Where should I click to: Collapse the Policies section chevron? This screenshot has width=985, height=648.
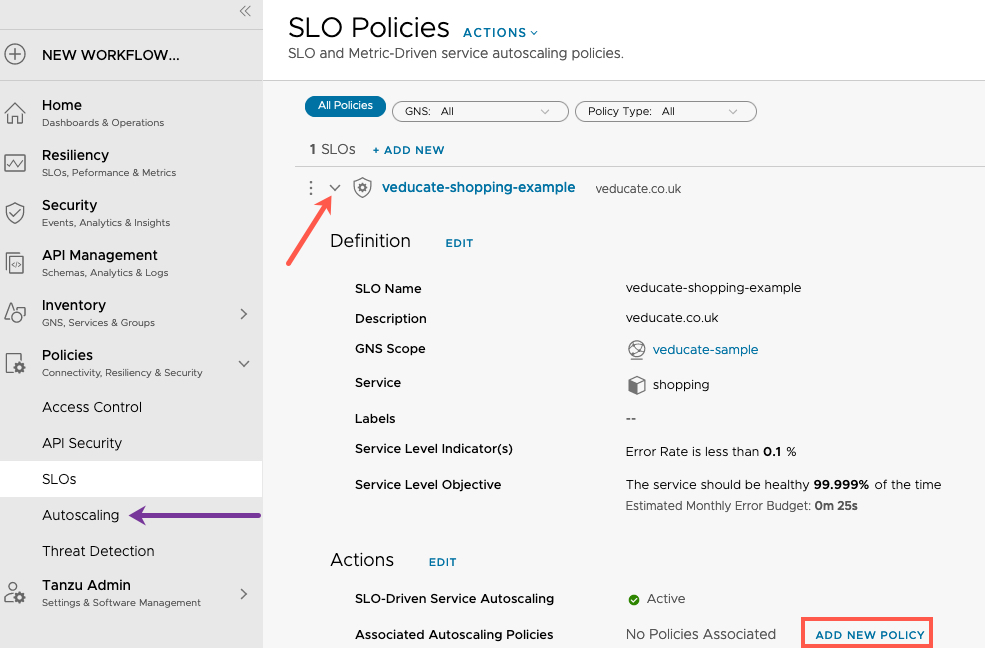pos(244,364)
